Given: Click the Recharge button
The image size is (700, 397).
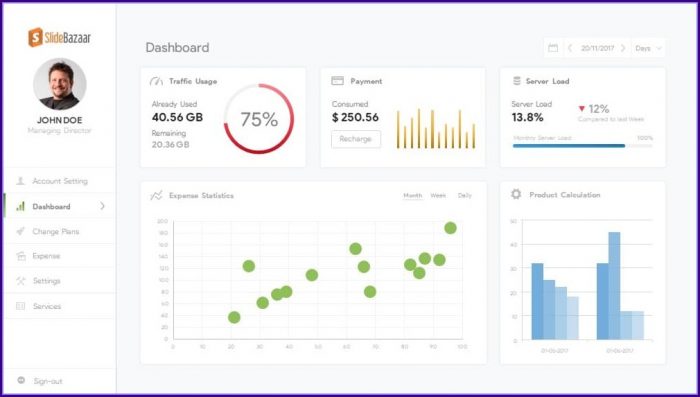Looking at the screenshot, I should (x=356, y=139).
